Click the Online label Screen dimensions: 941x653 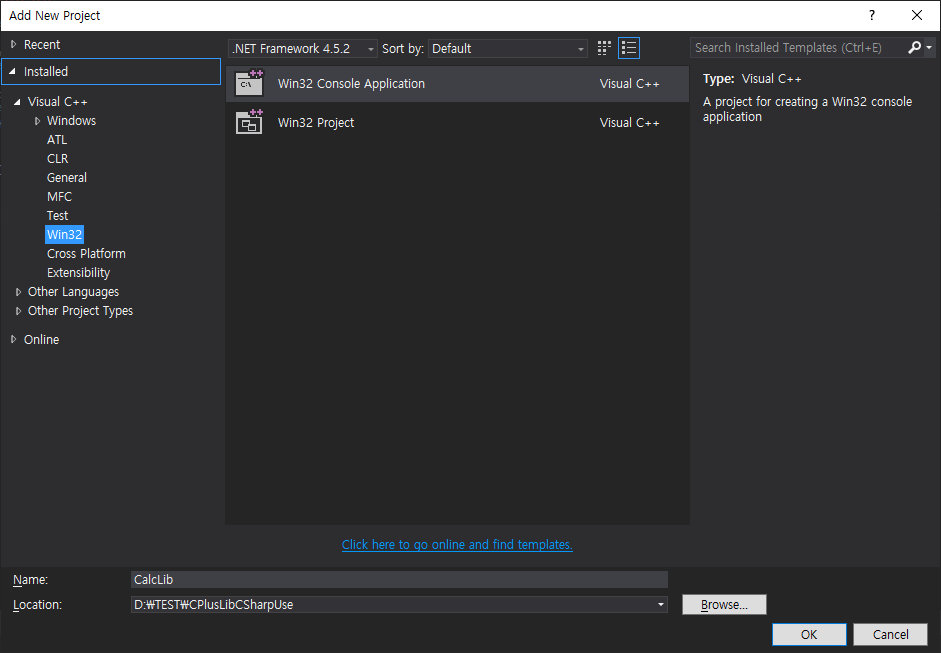[41, 340]
